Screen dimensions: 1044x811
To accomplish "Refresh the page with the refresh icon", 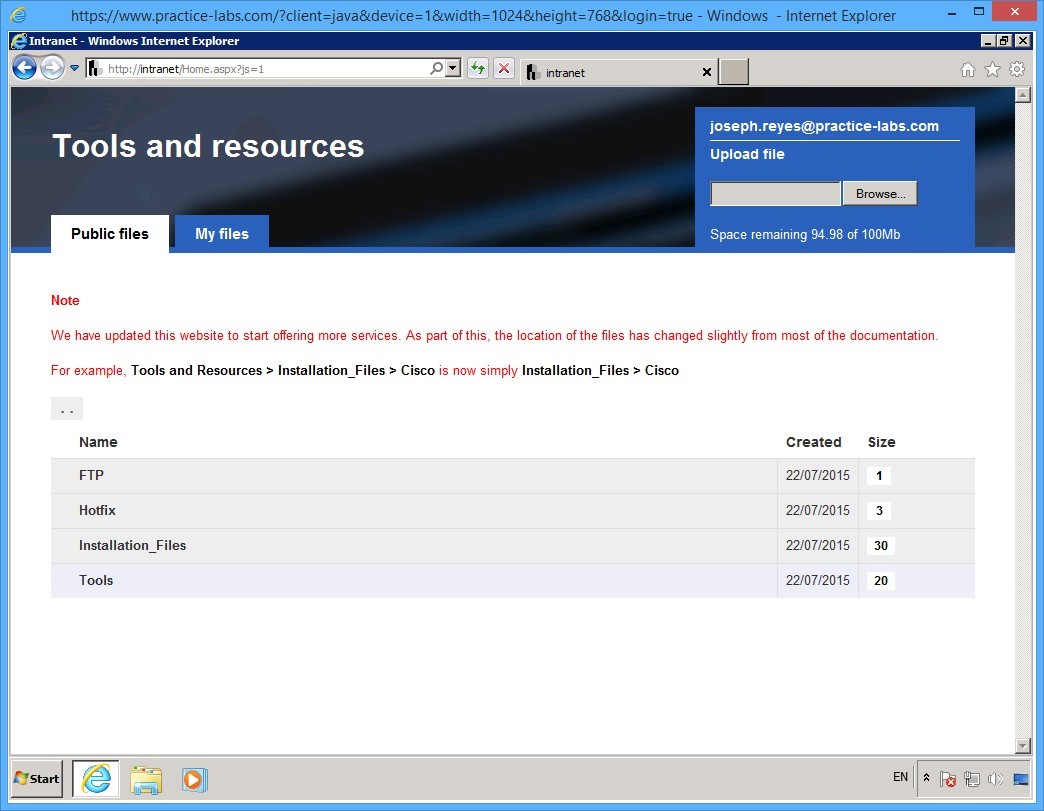I will [x=478, y=69].
